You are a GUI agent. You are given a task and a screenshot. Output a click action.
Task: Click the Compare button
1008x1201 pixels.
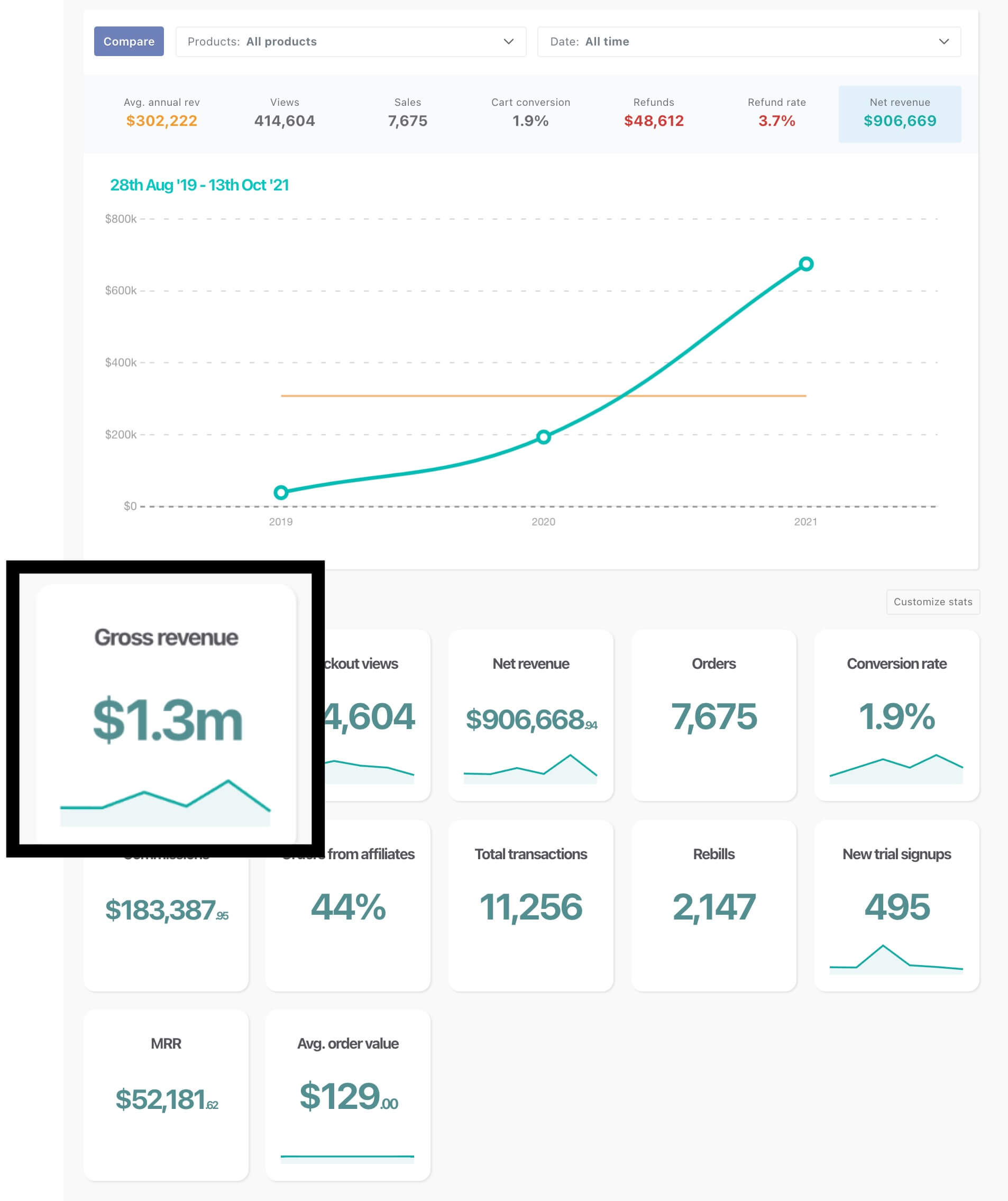click(x=129, y=41)
